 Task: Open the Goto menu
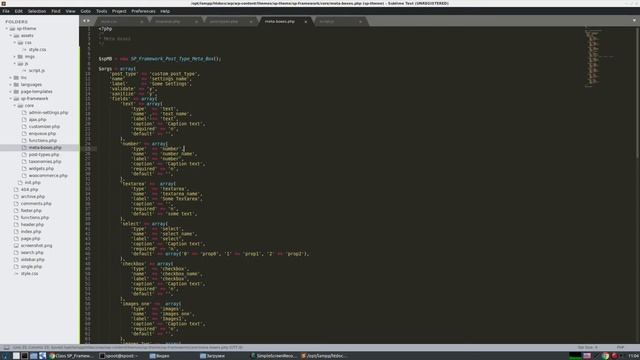[x=86, y=11]
